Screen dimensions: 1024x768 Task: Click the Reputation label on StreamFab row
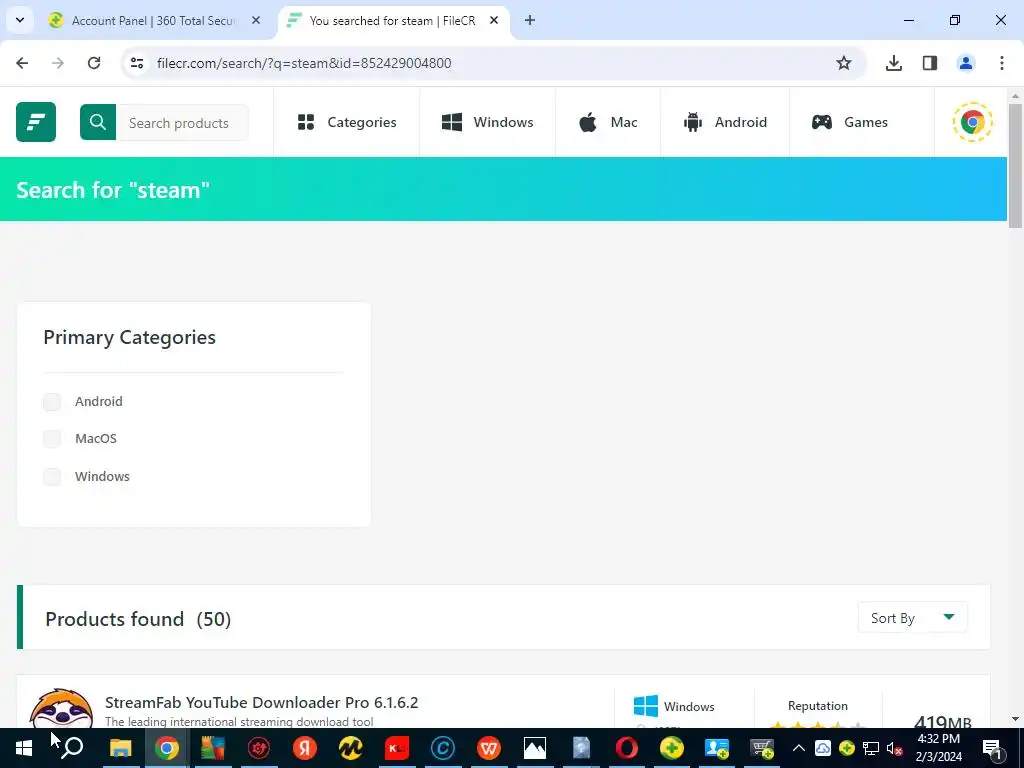[x=818, y=706]
